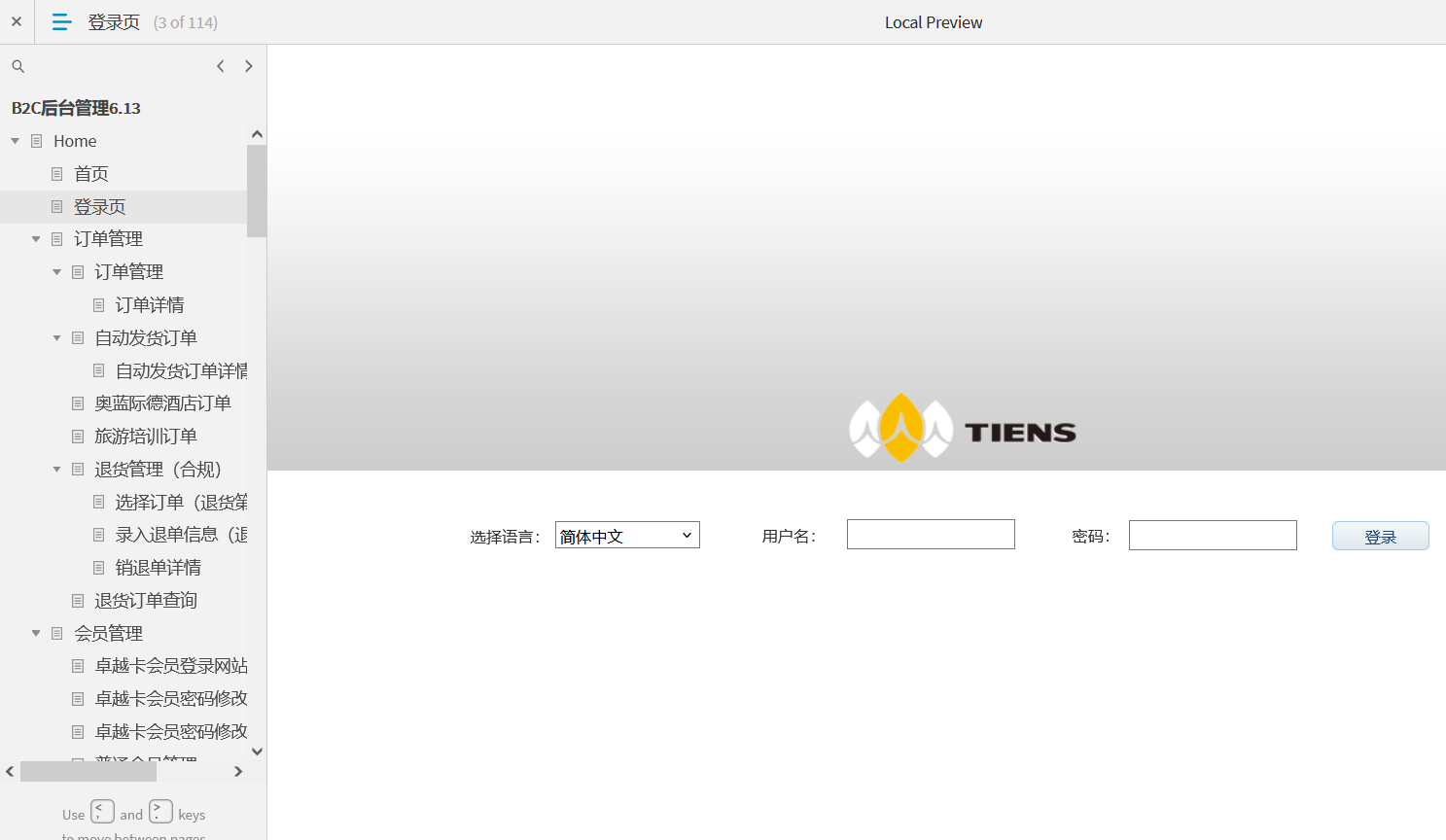Viewport: 1446px width, 840px height.
Task: Select the 登录页 page in sitemap
Action: 100,207
